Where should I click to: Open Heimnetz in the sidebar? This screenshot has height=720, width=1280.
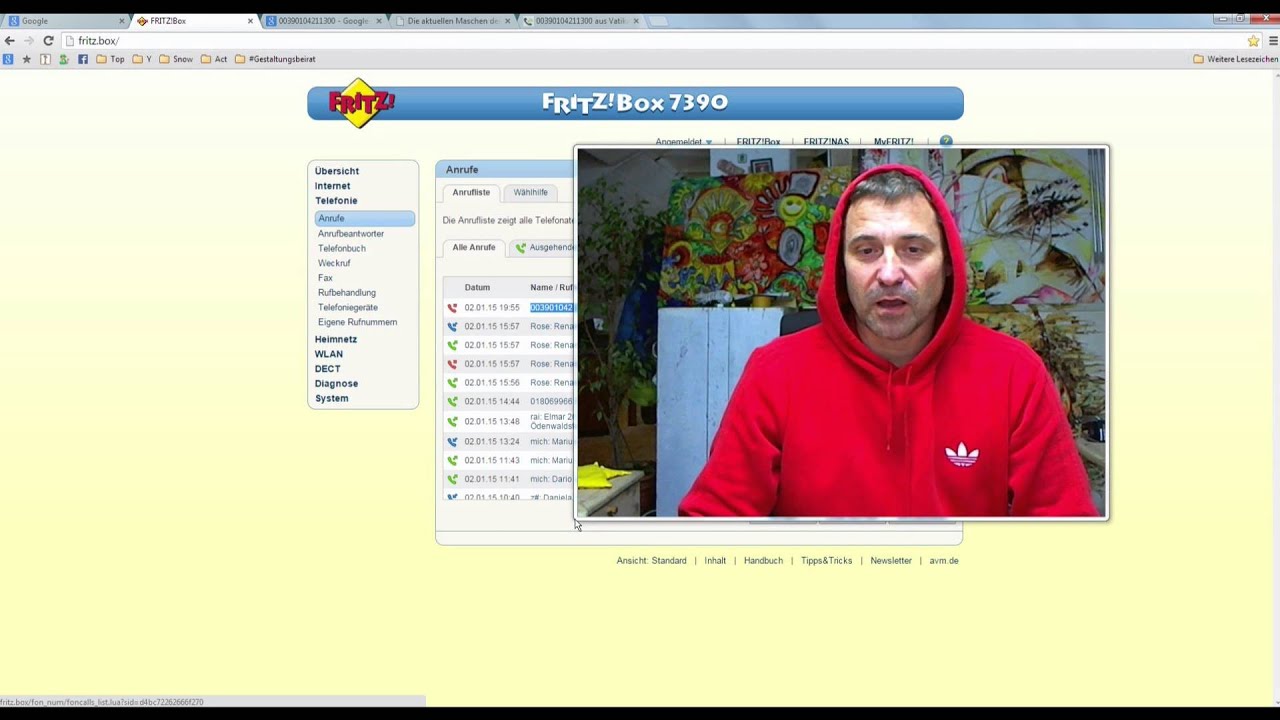click(x=336, y=339)
